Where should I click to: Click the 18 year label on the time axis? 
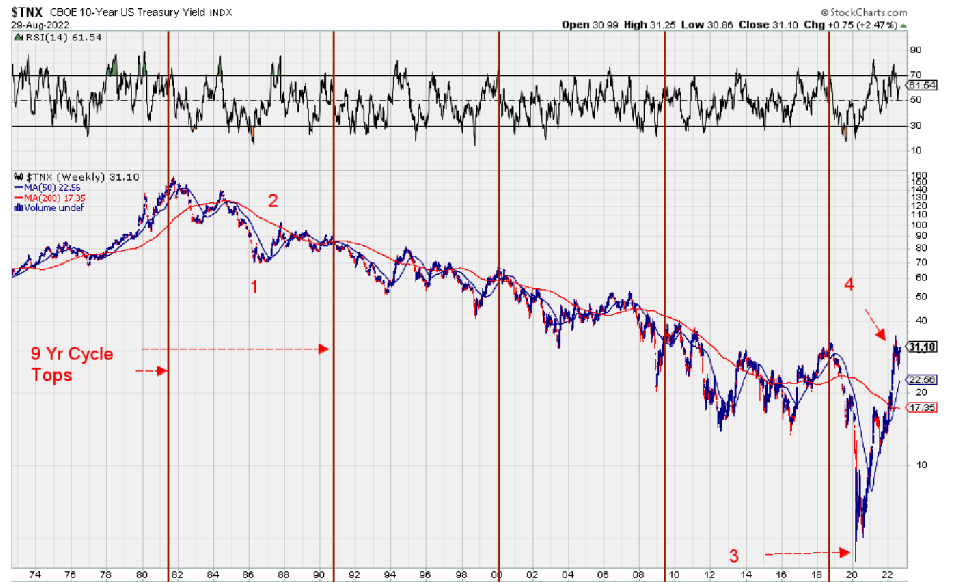816,575
